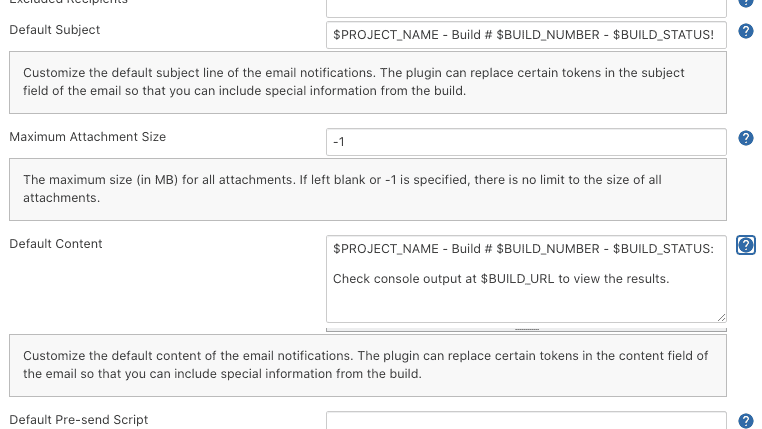Click the Default Subject label

click(55, 30)
